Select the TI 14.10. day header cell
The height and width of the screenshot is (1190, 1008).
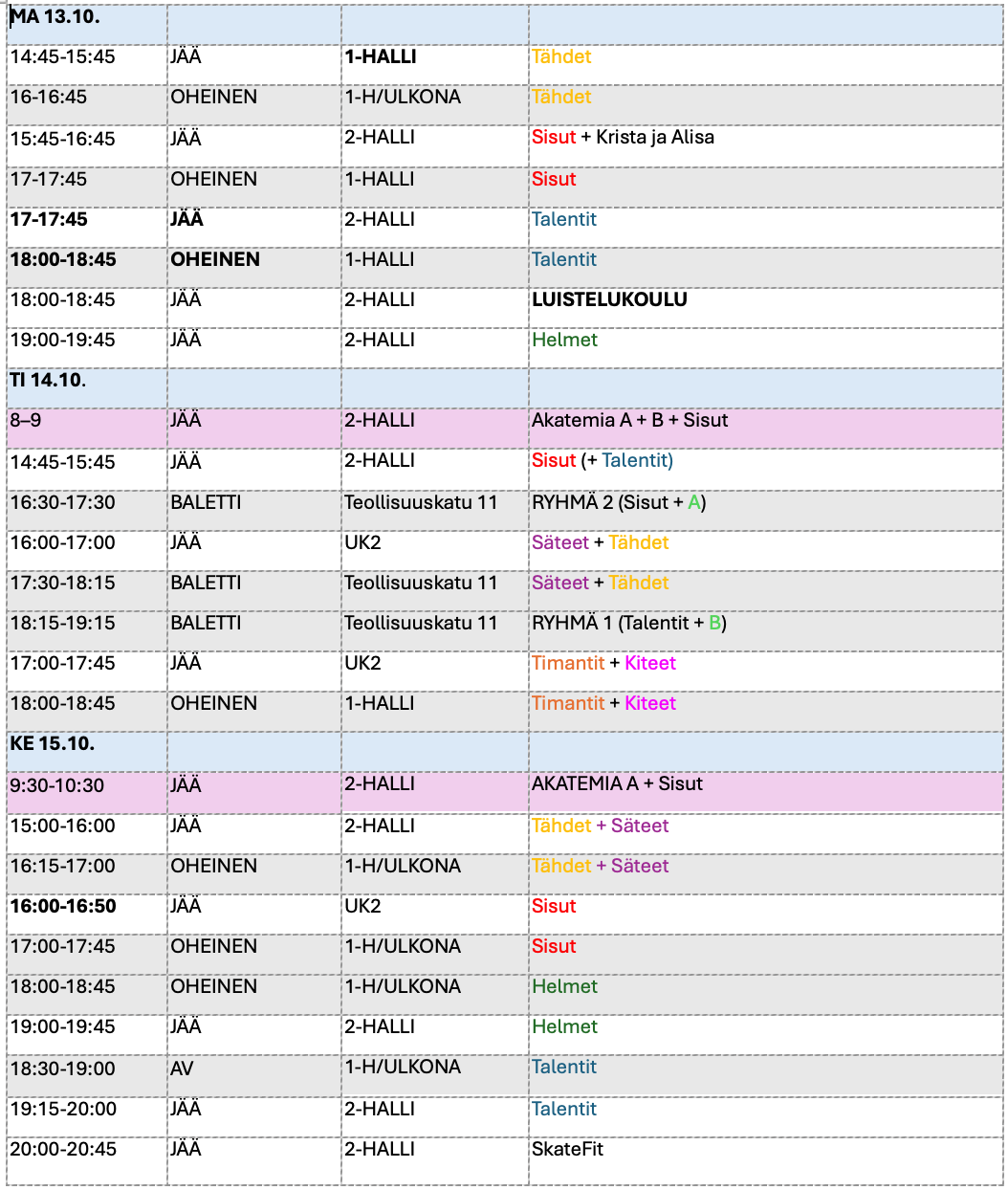(x=48, y=381)
